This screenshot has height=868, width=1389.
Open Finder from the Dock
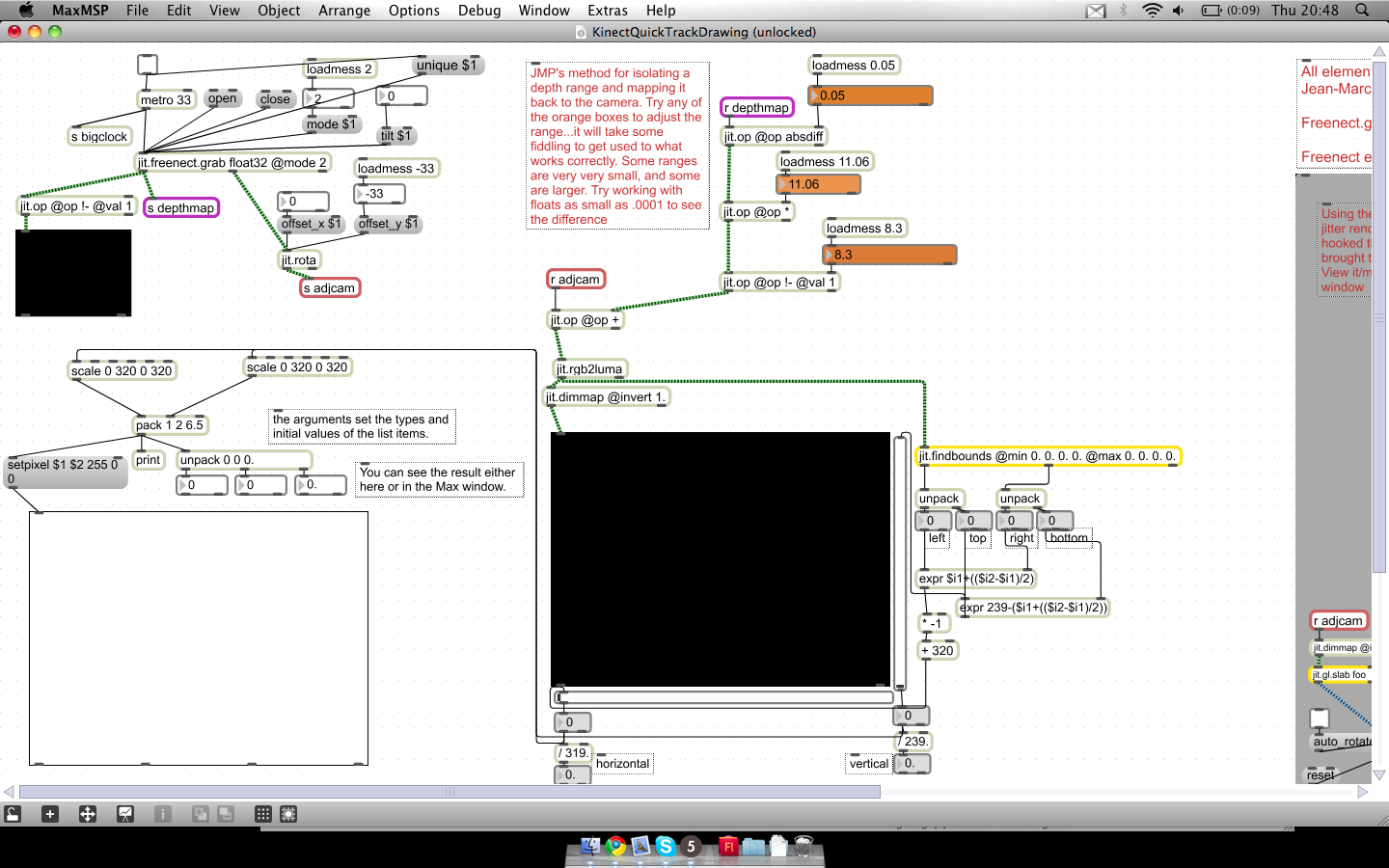(590, 847)
